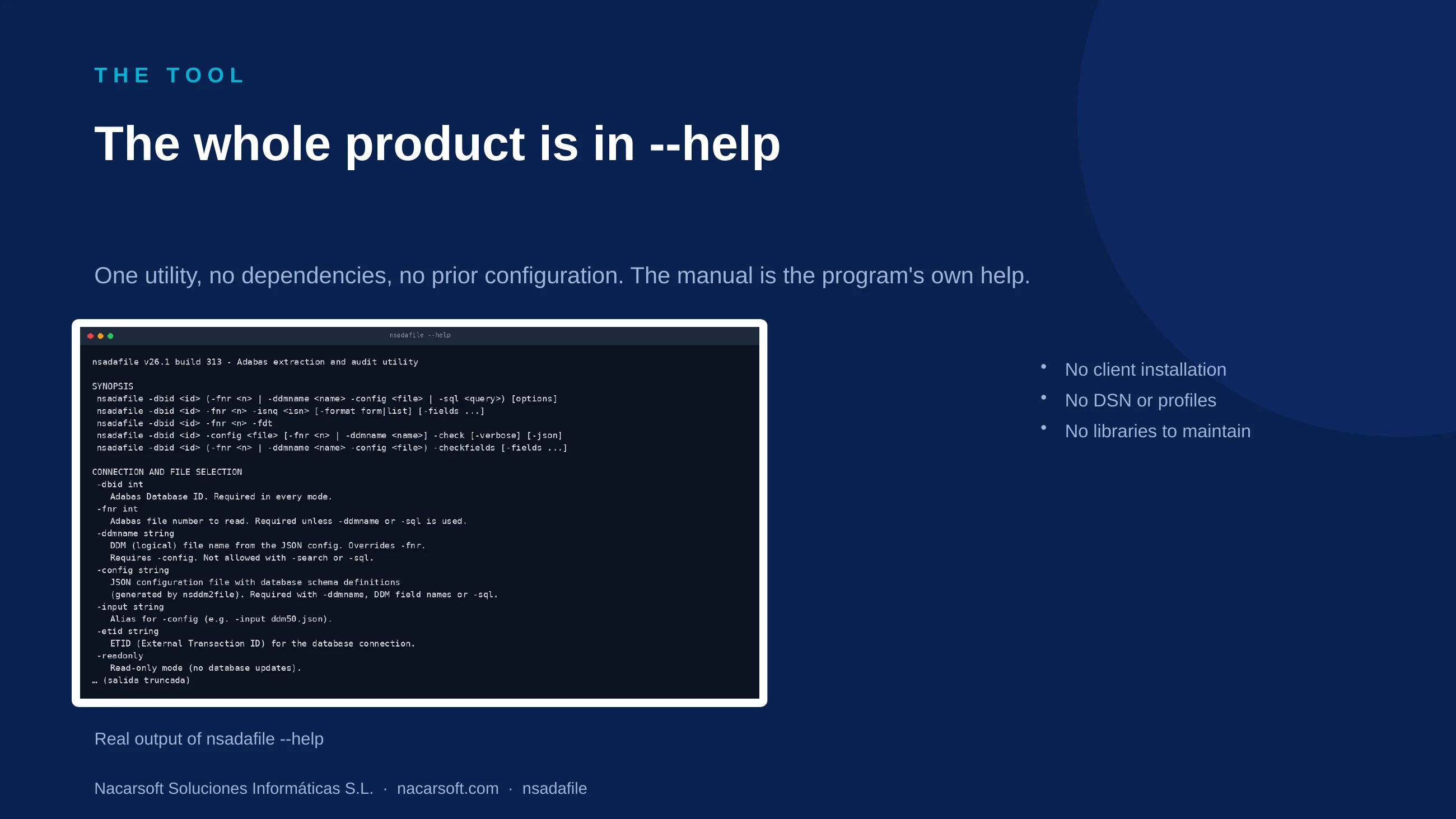Click the version line 'nsadafile v26.1 build 313'

click(x=255, y=362)
